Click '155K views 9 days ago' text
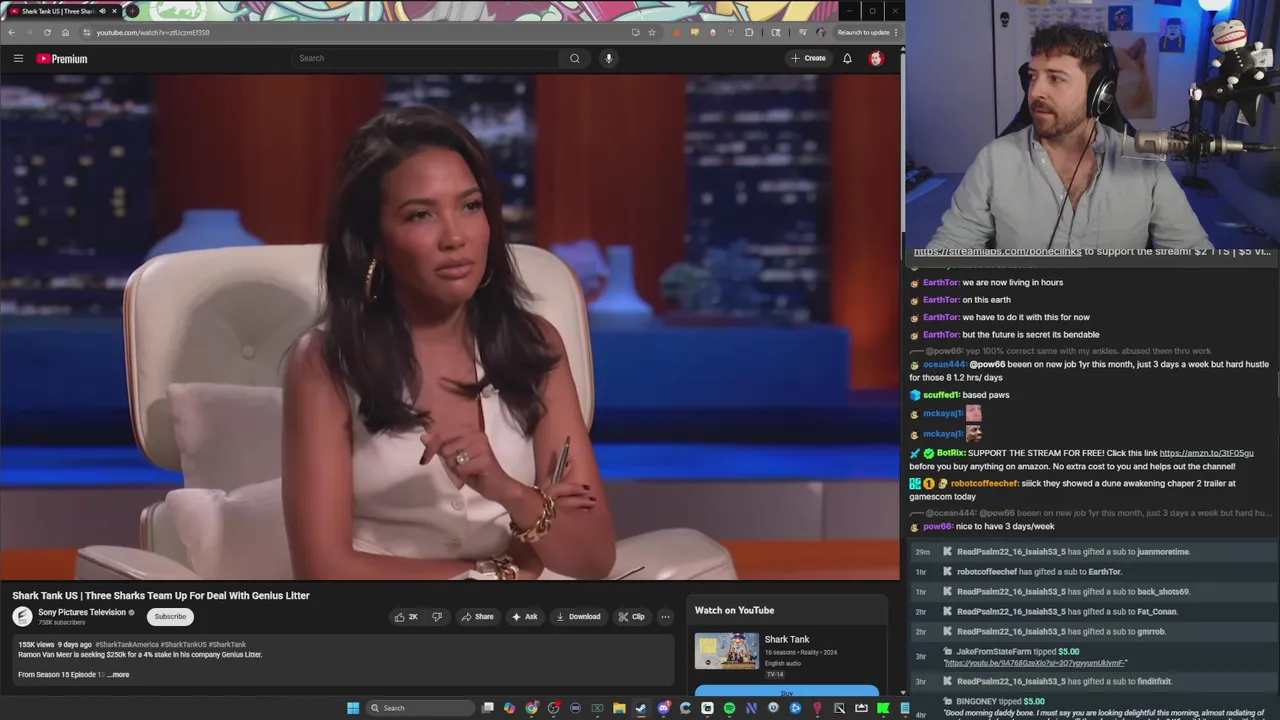Screen dimensions: 1280x720 [54, 645]
